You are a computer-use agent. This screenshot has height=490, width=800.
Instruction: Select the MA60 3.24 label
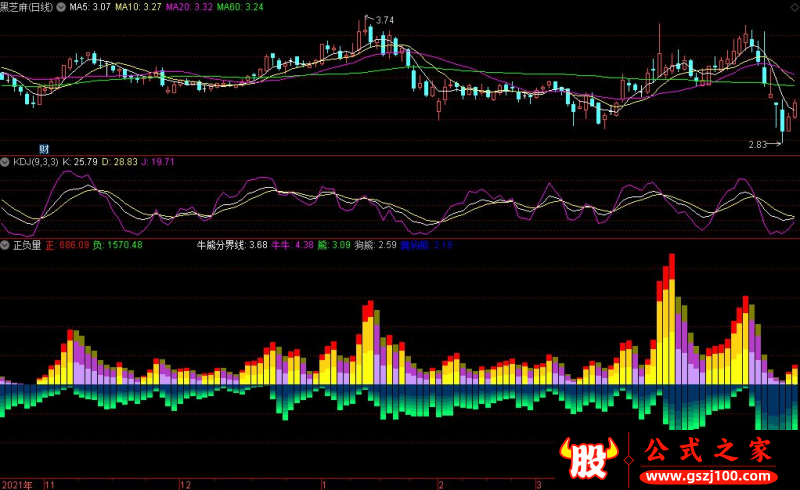click(x=240, y=7)
